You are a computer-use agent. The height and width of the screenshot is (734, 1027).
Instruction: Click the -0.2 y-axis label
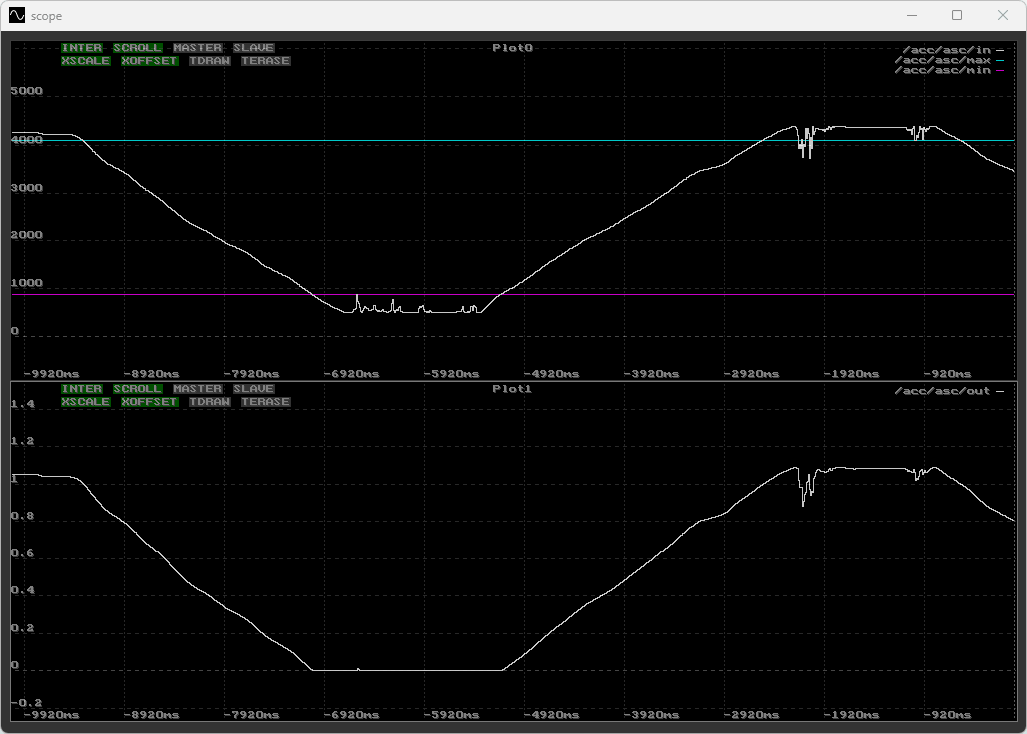(27, 703)
